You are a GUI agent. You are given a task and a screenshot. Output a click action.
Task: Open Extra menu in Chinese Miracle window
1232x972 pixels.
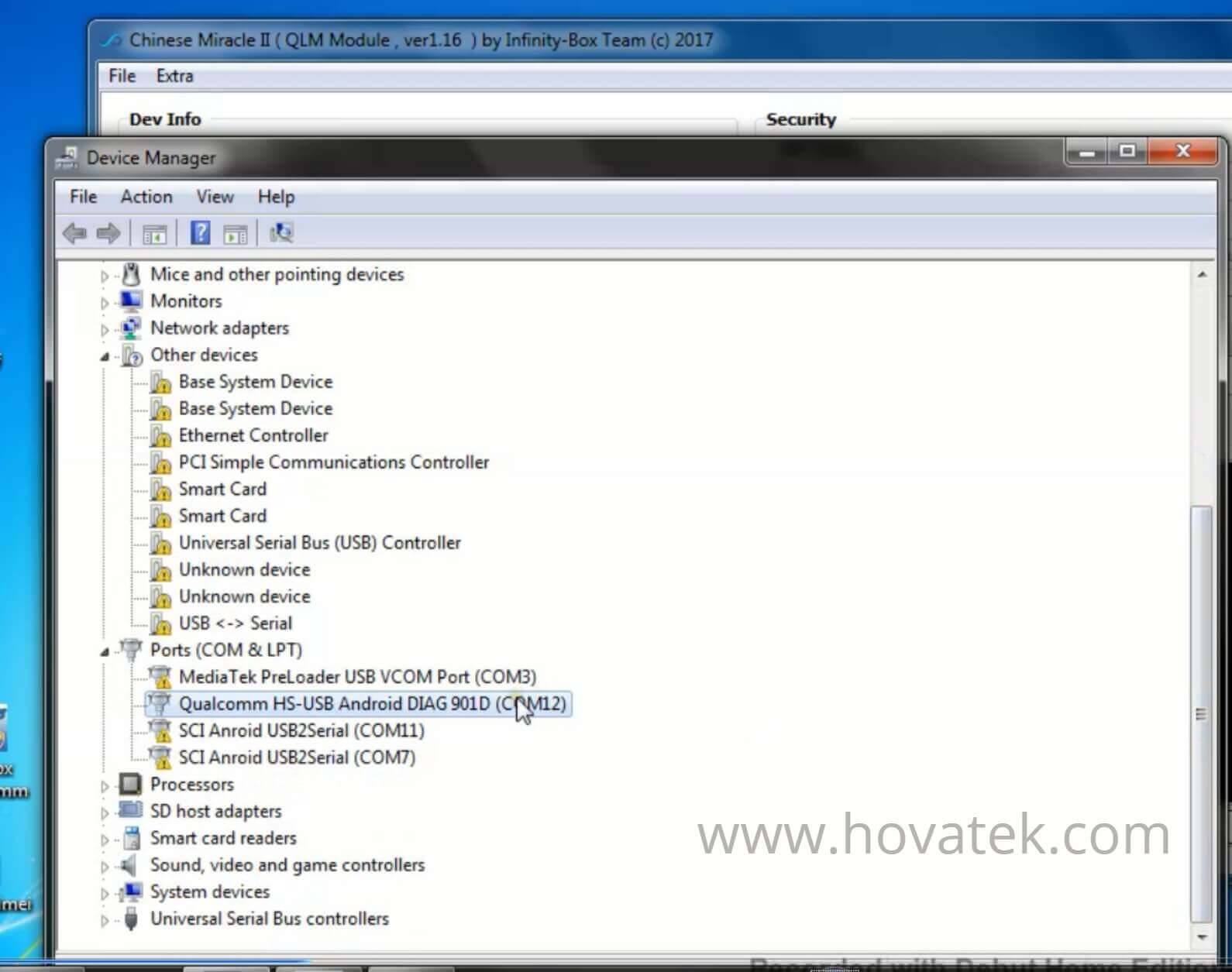click(174, 76)
